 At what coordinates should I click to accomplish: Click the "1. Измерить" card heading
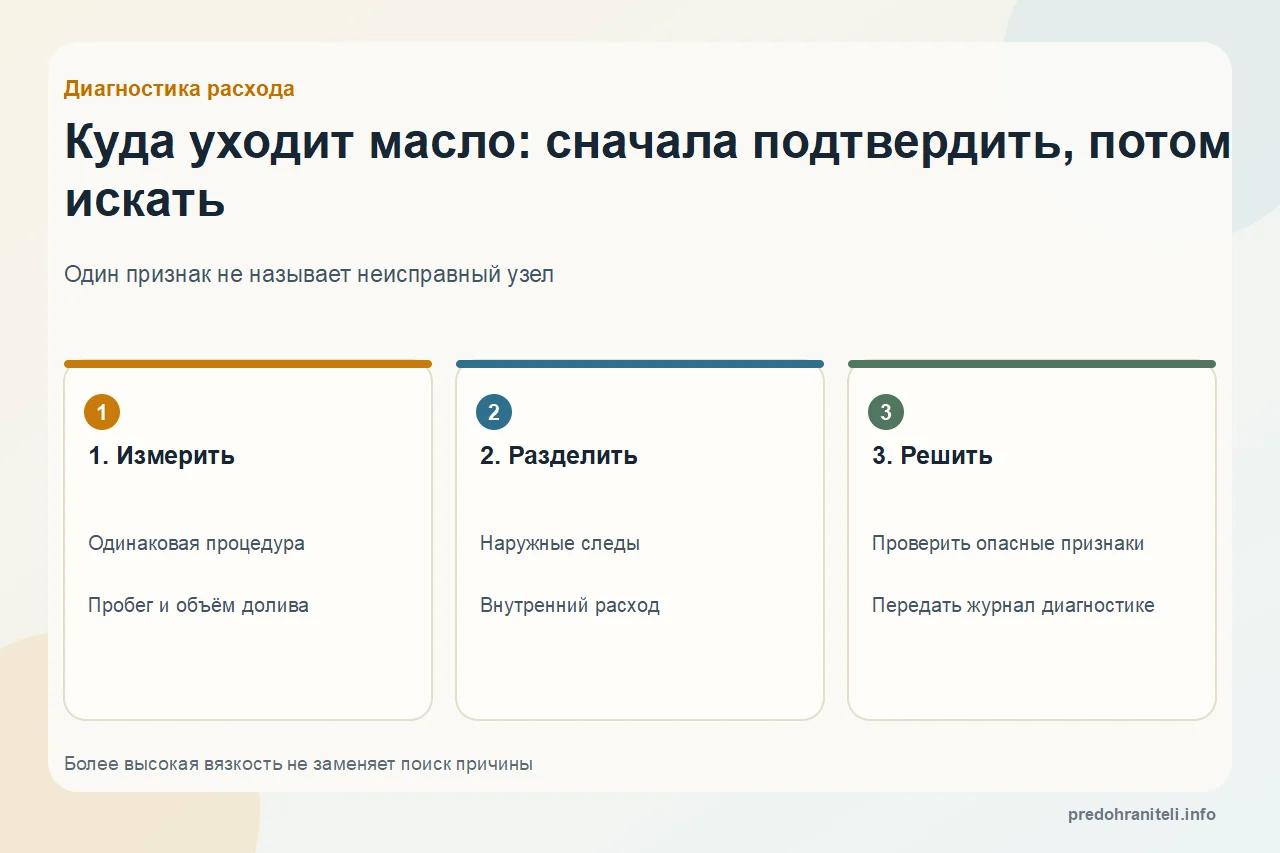[x=162, y=456]
